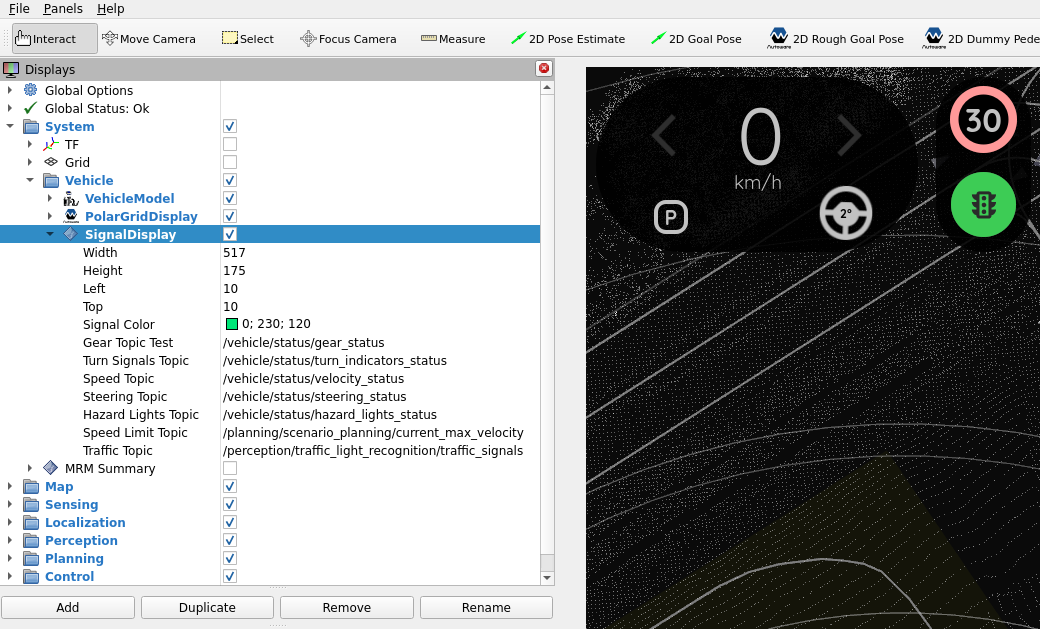Toggle the Perception display visibility

[230, 540]
